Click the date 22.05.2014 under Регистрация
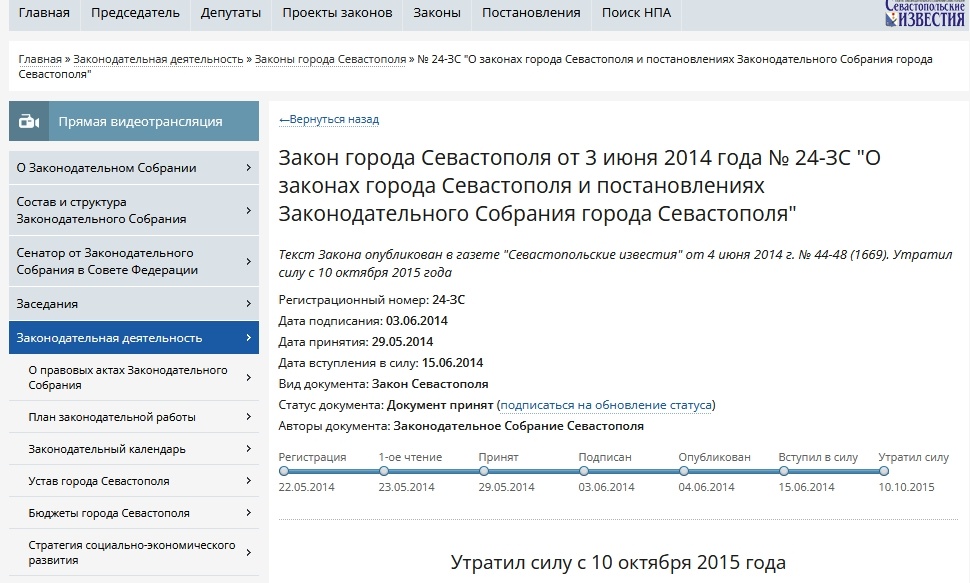 (x=306, y=487)
